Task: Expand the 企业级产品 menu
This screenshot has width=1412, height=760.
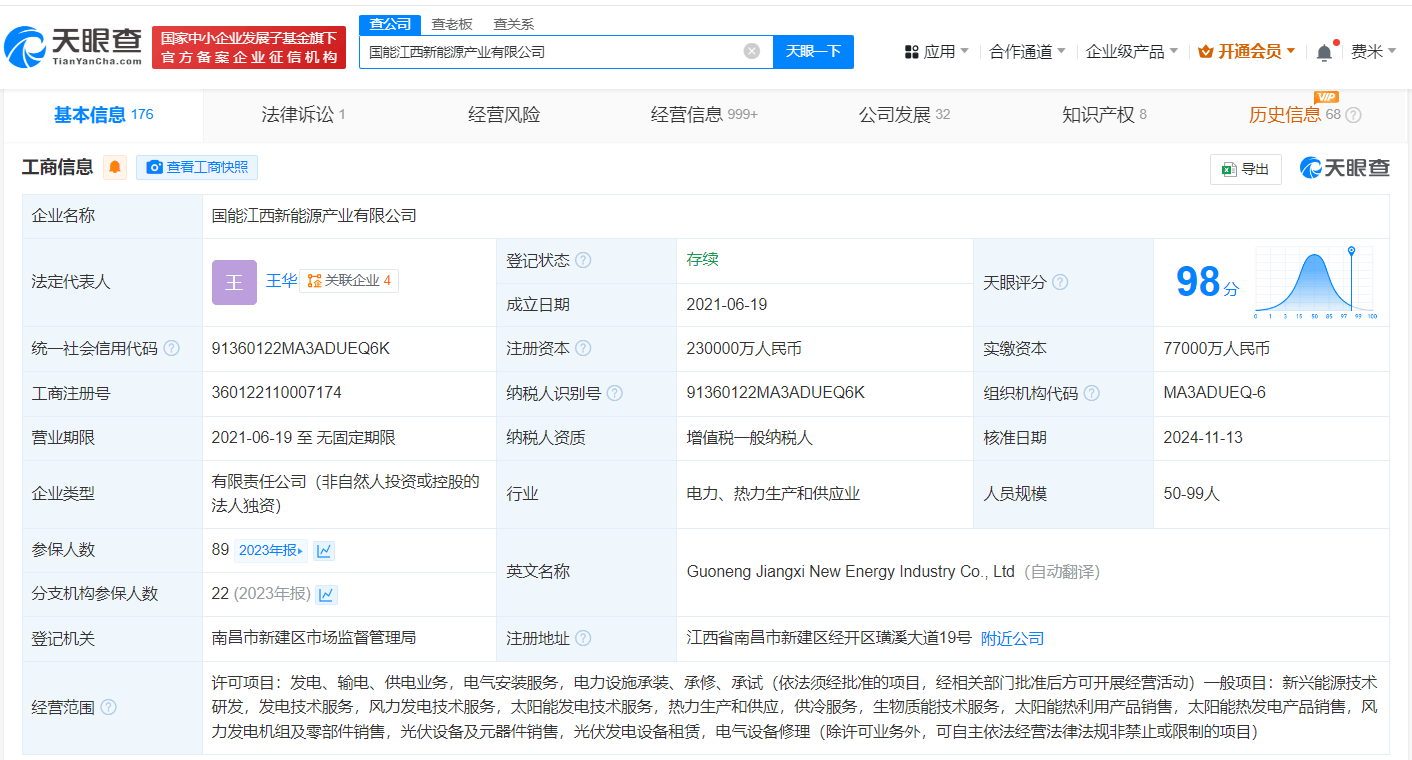Action: (1131, 52)
